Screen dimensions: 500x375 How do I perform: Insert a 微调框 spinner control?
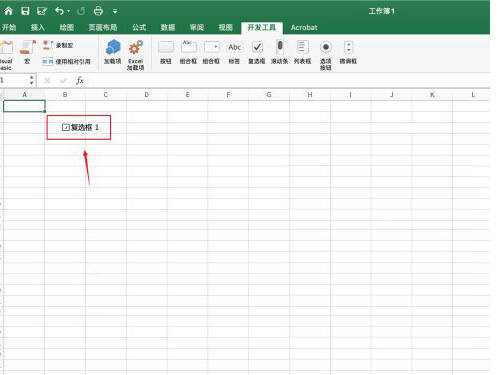pos(348,52)
